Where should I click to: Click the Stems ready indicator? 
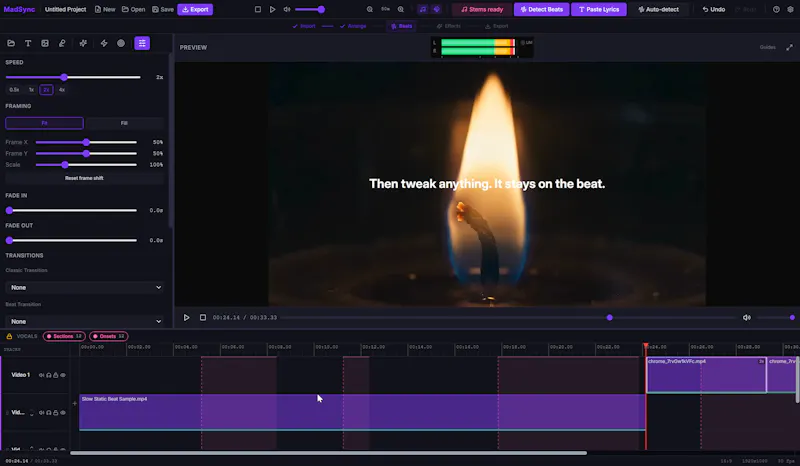482,9
